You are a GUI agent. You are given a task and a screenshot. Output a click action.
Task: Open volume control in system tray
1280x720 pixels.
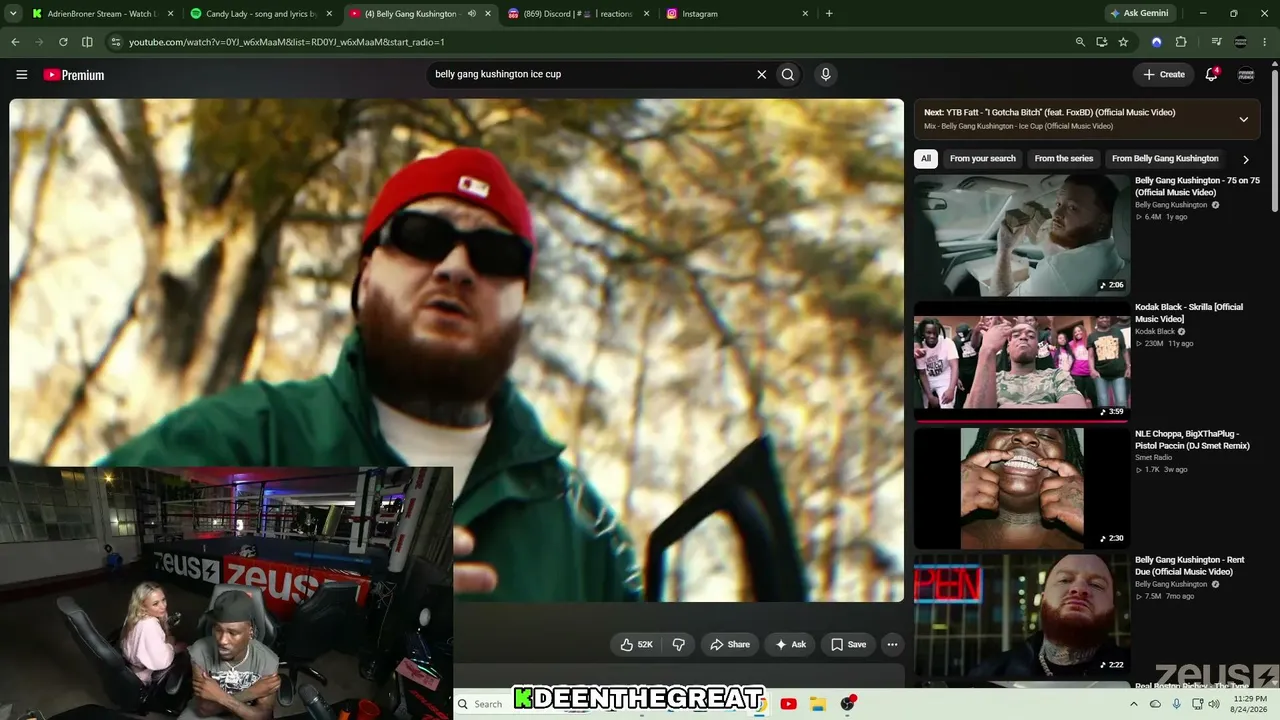point(1214,704)
